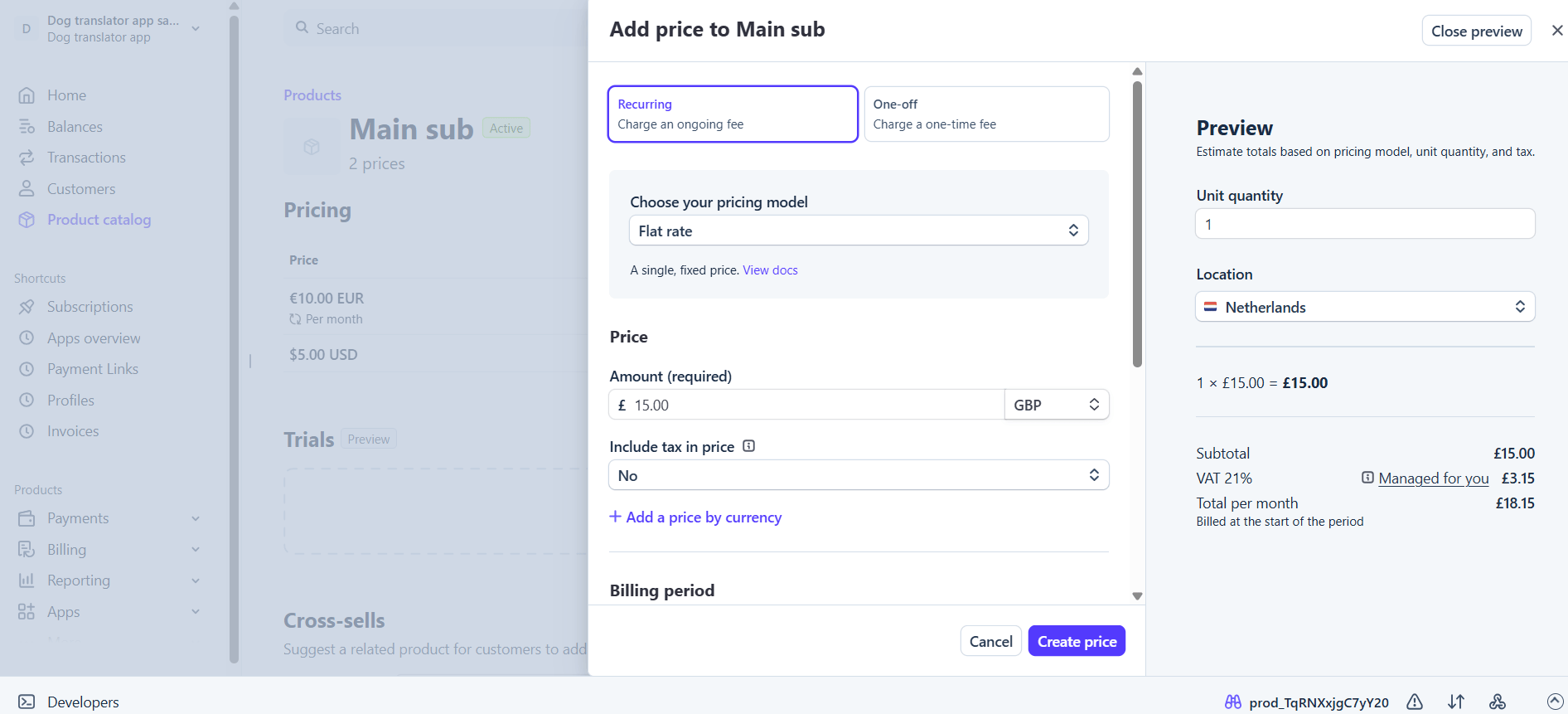This screenshot has height=714, width=1568.
Task: Open the Include tax in price dropdown
Action: pyautogui.click(x=859, y=475)
